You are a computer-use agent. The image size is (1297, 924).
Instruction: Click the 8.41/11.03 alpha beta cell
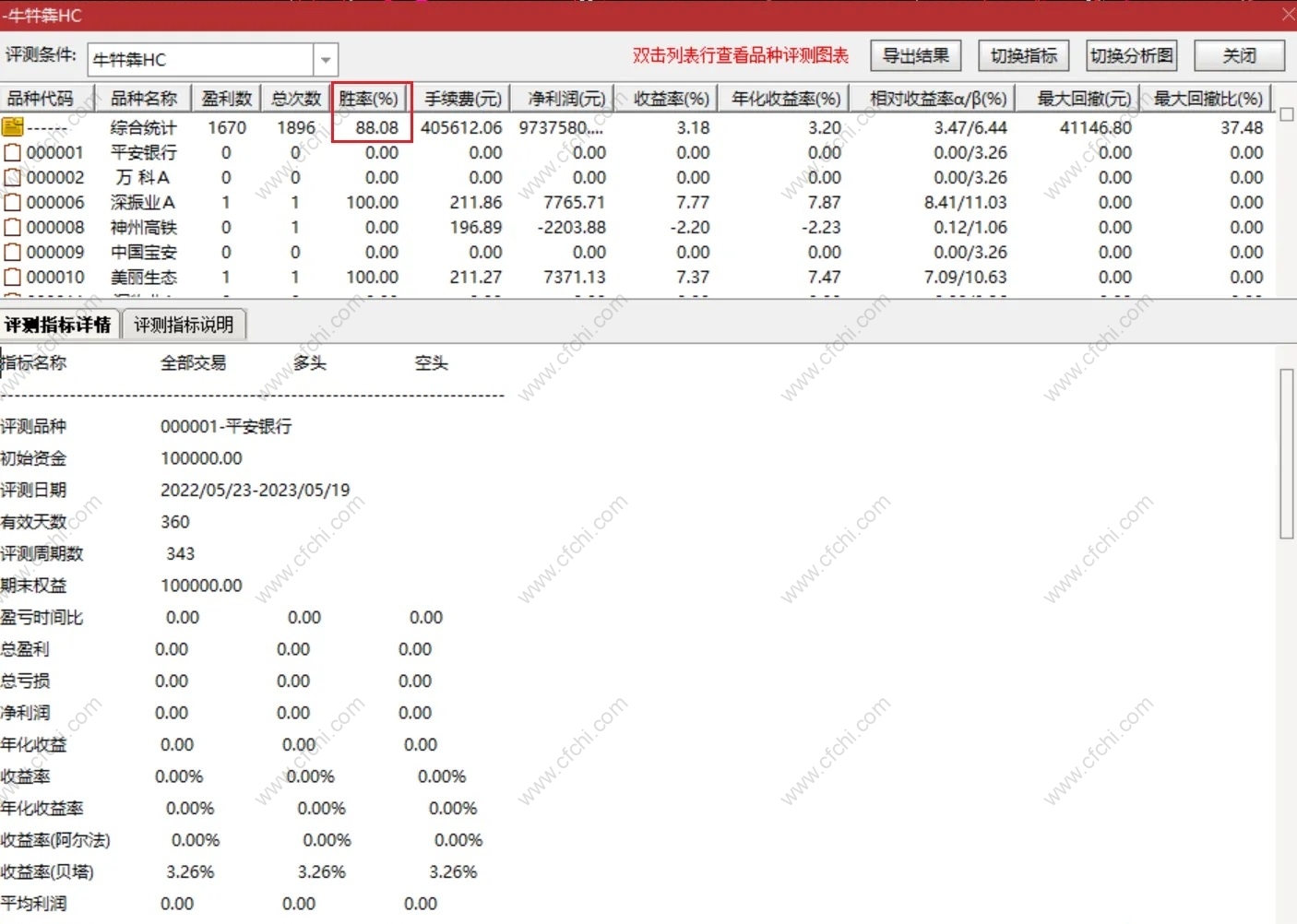966,202
